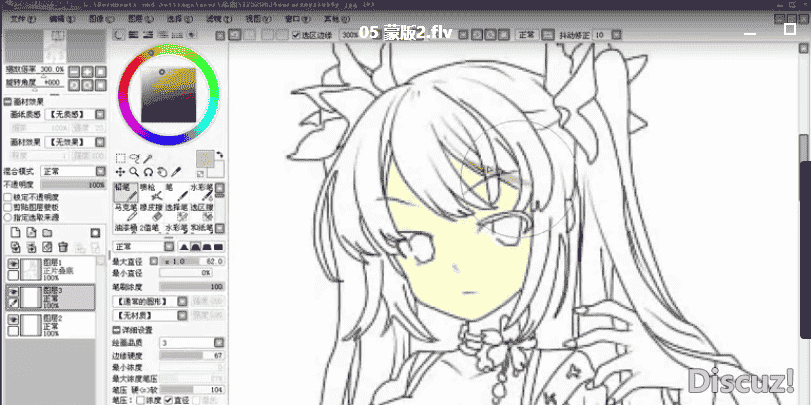Create a new layer folder
The image size is (811, 405).
47,233
